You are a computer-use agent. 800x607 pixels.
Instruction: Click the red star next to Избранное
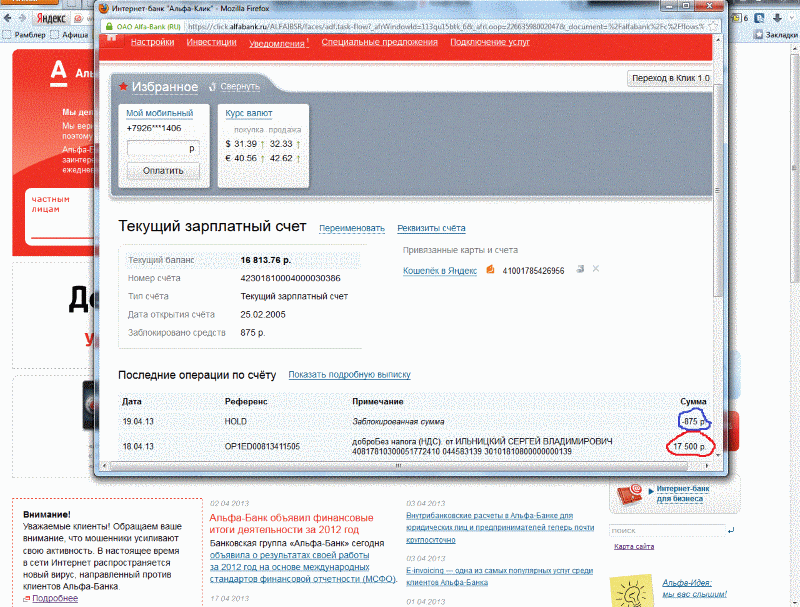pos(123,86)
